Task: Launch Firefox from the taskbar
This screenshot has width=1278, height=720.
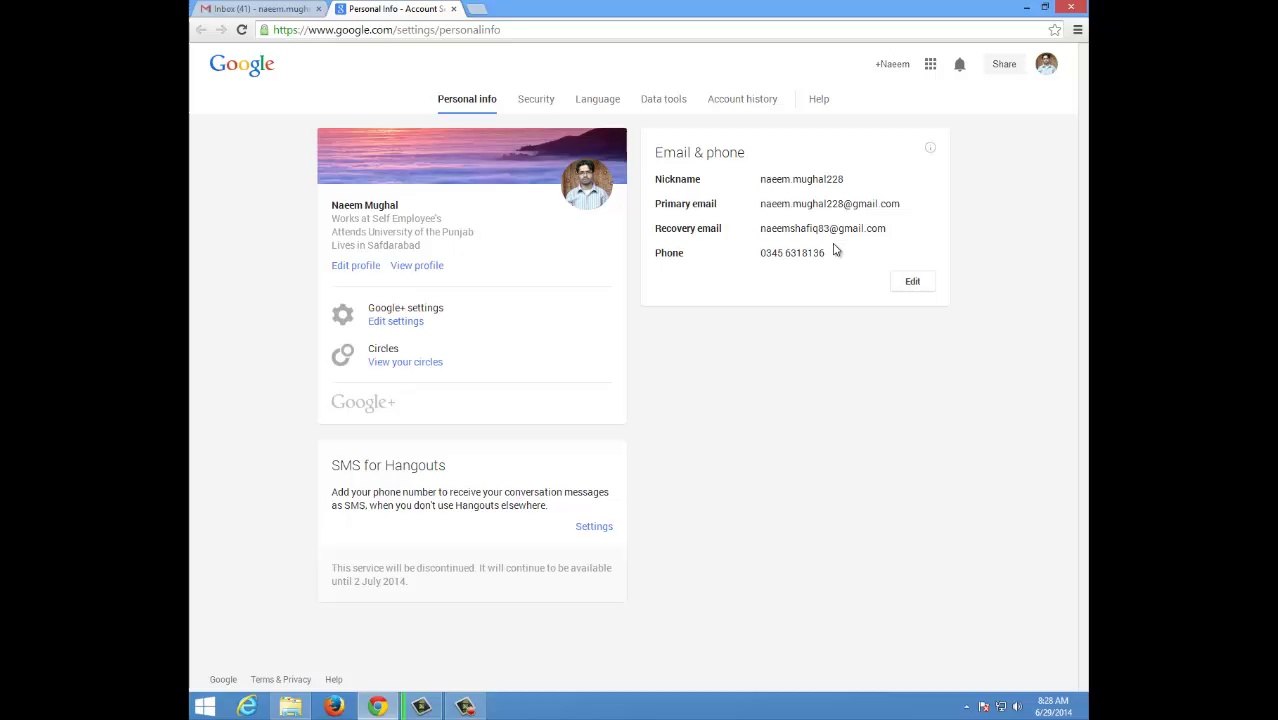Action: click(334, 707)
